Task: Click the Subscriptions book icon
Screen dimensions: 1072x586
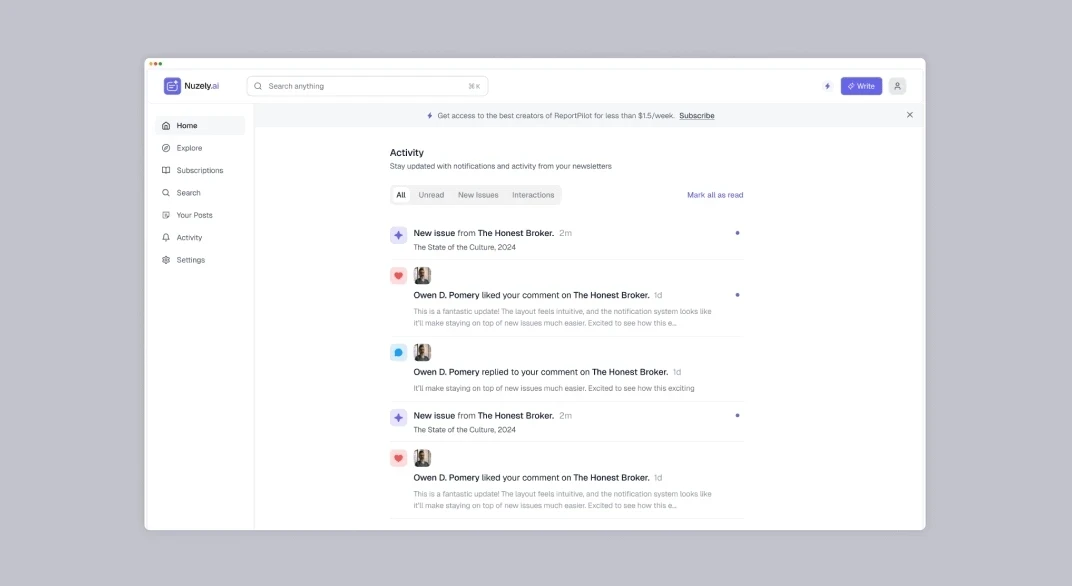Action: point(165,170)
